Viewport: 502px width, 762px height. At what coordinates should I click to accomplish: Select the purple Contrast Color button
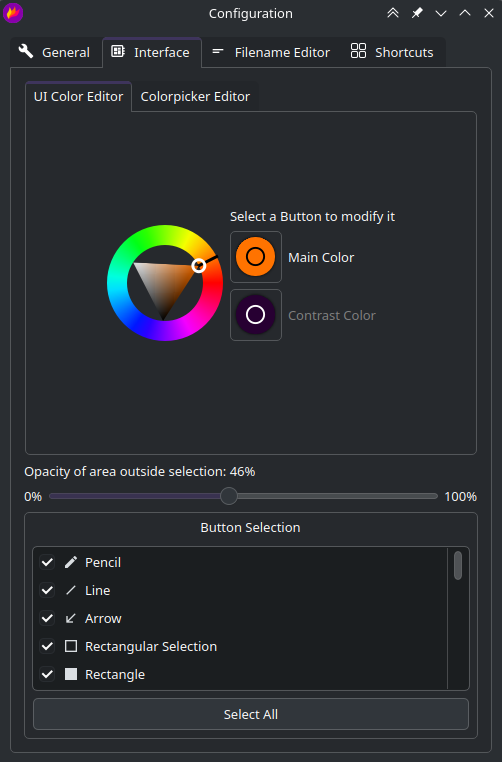coord(256,315)
